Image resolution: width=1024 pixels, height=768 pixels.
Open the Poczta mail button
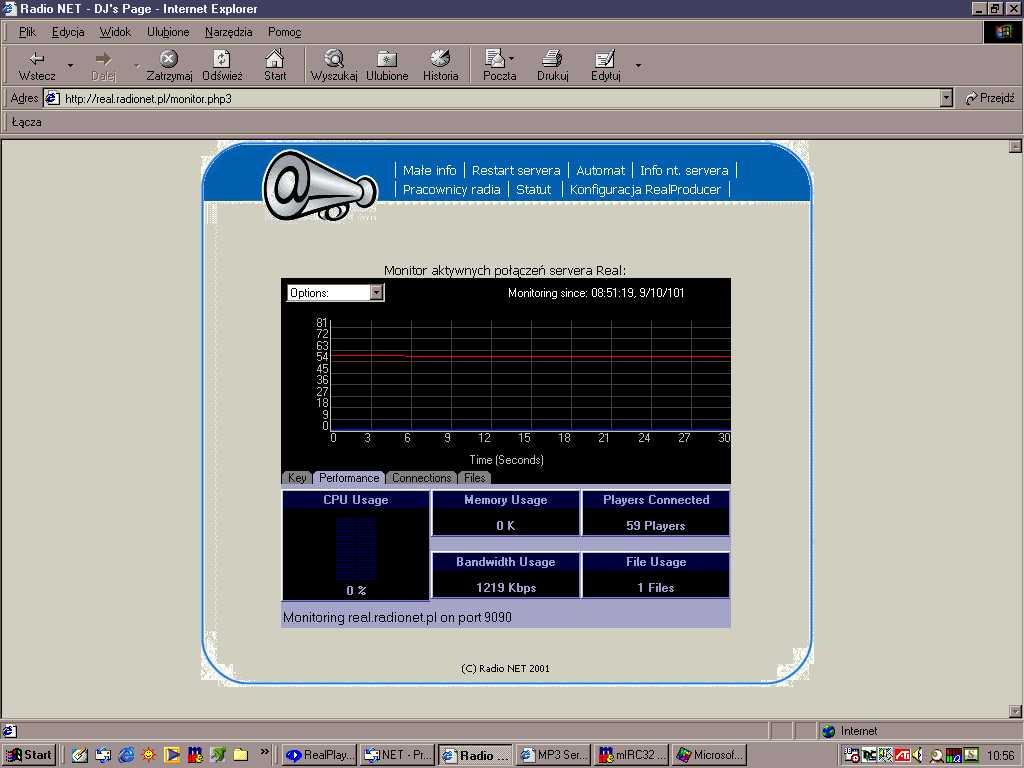point(500,65)
